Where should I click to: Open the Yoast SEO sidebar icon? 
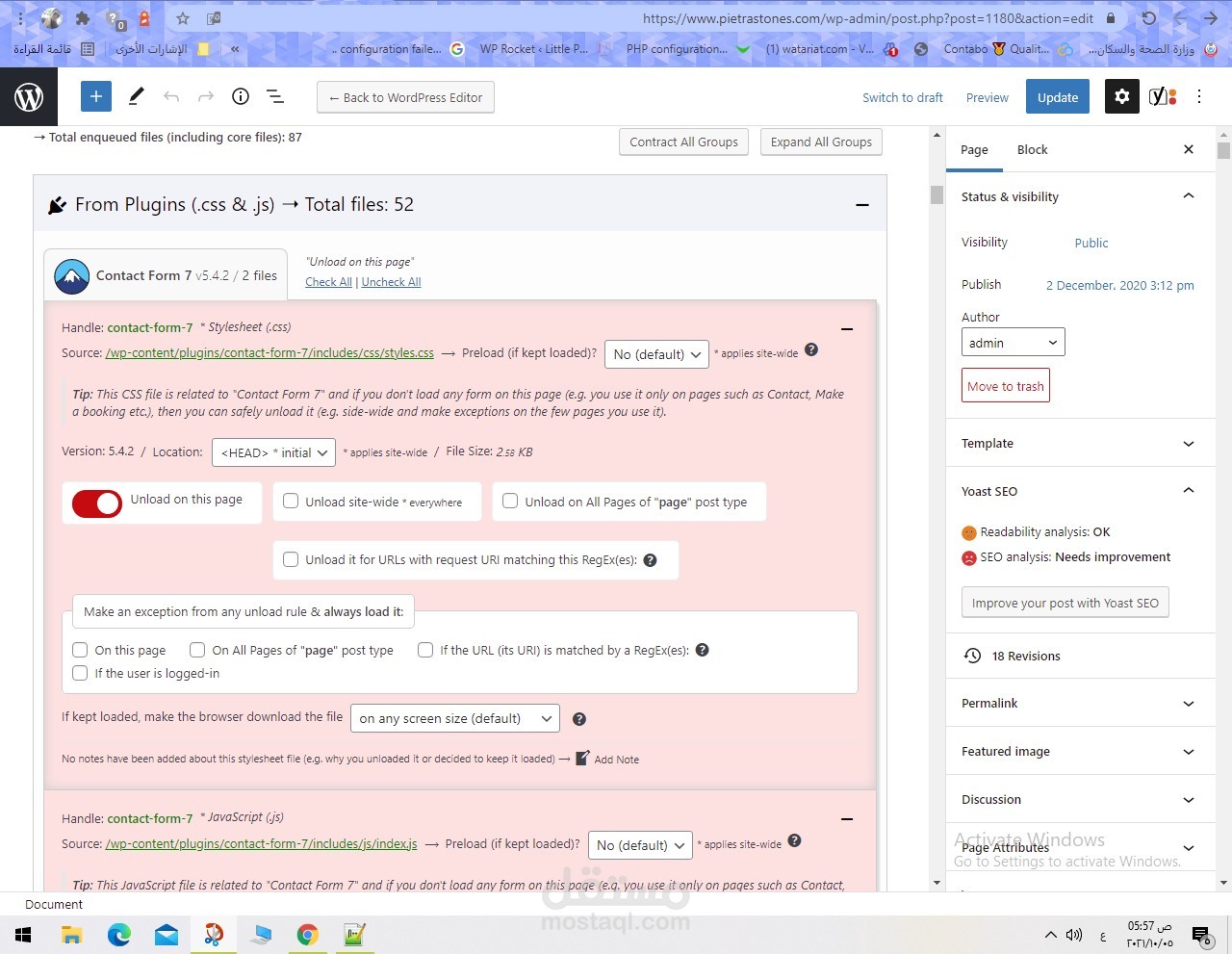pyautogui.click(x=1163, y=96)
